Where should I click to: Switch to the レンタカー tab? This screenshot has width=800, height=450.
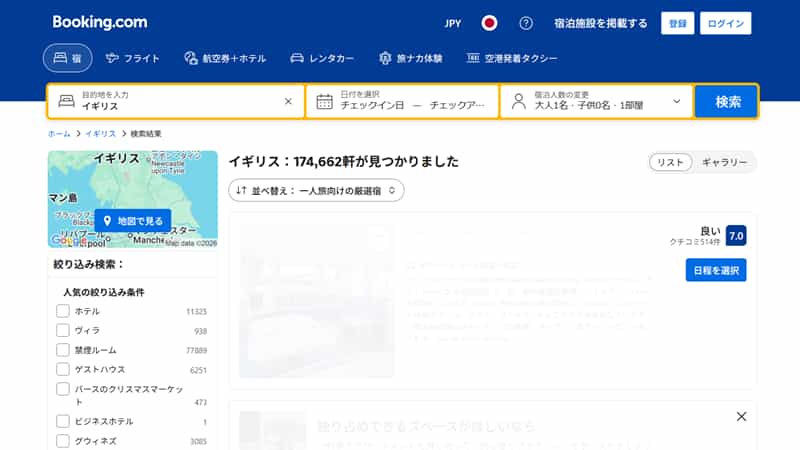point(322,58)
